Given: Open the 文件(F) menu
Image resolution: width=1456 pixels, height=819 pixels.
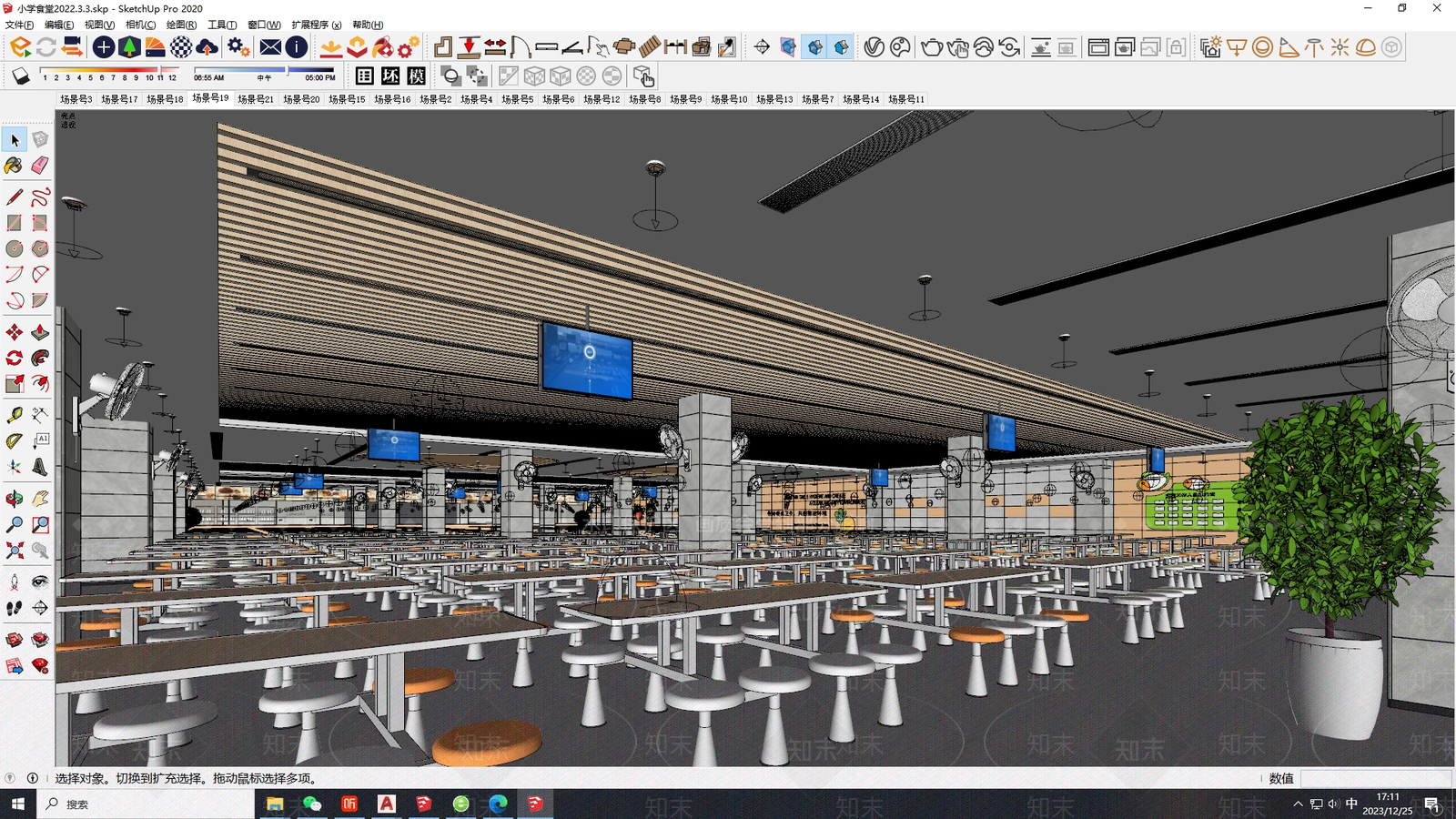Looking at the screenshot, I should click(x=19, y=25).
